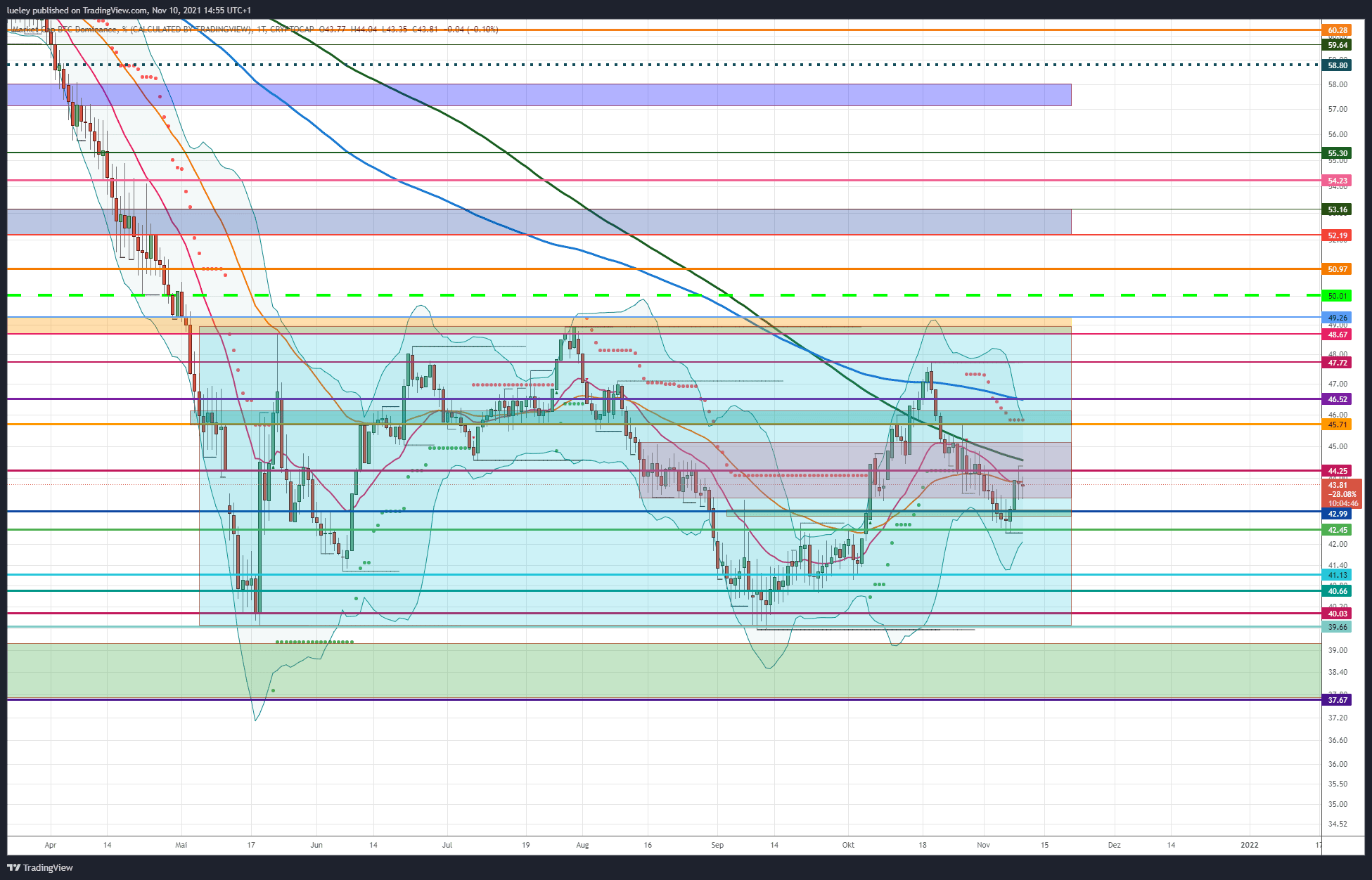Viewport: 1372px width, 880px height.
Task: Click the light teal 39.66 price label
Action: tap(1338, 627)
